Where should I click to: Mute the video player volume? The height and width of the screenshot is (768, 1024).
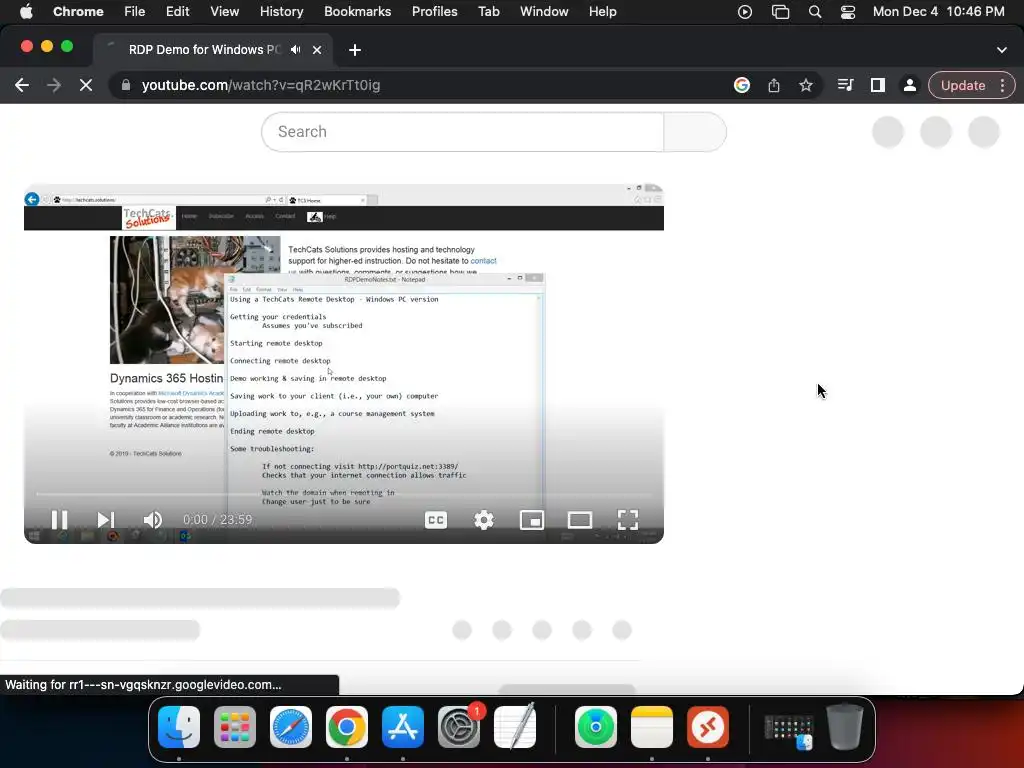pos(152,520)
